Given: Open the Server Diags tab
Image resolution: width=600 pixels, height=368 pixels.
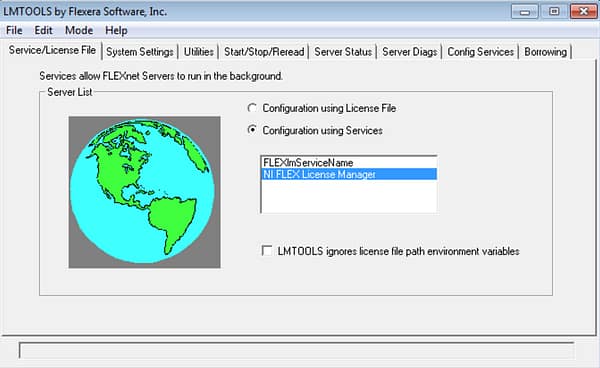Looking at the screenshot, I should (x=409, y=52).
